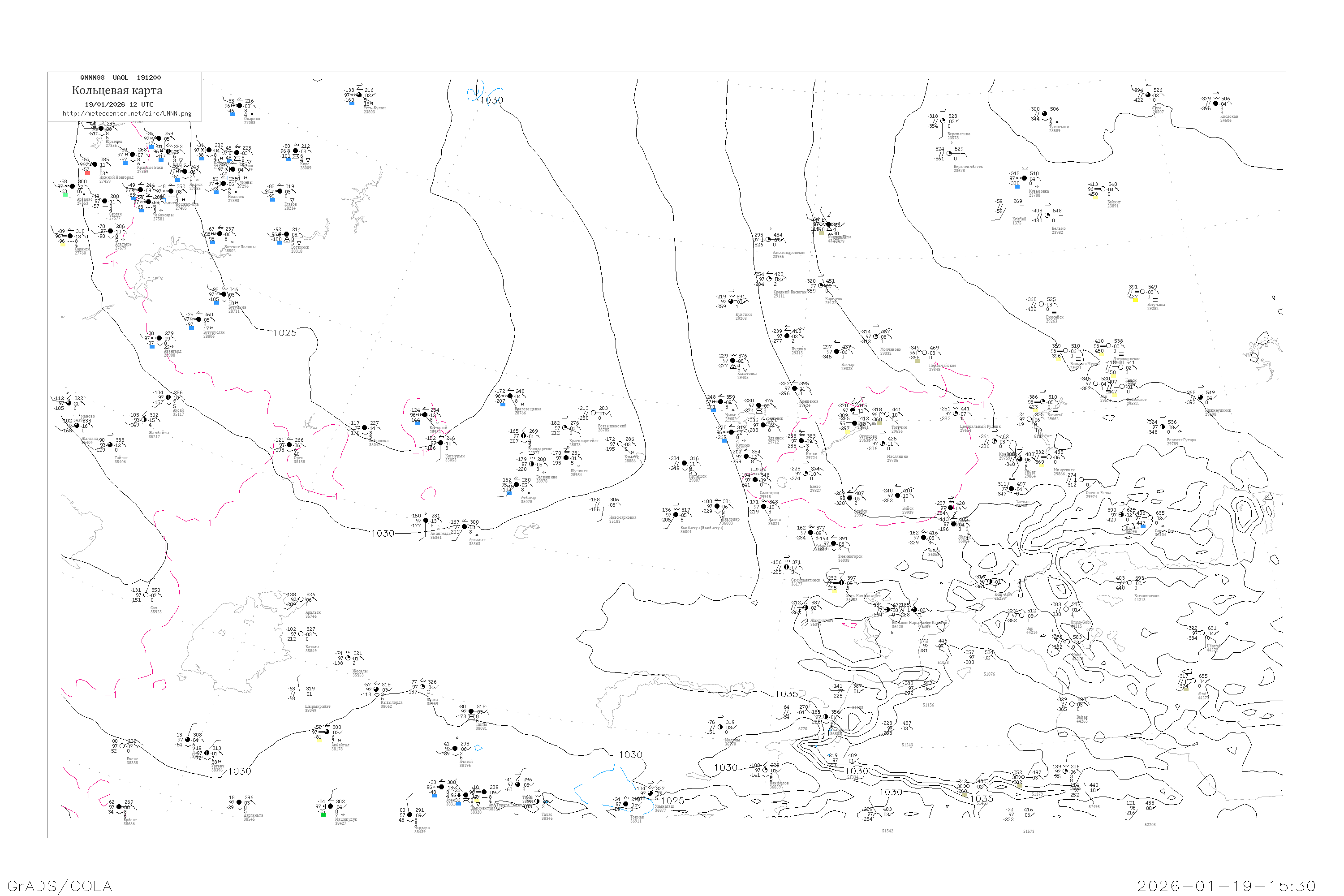The height and width of the screenshot is (896, 1344).
Task: Click the Тогучин station open circle
Action: [887, 415]
